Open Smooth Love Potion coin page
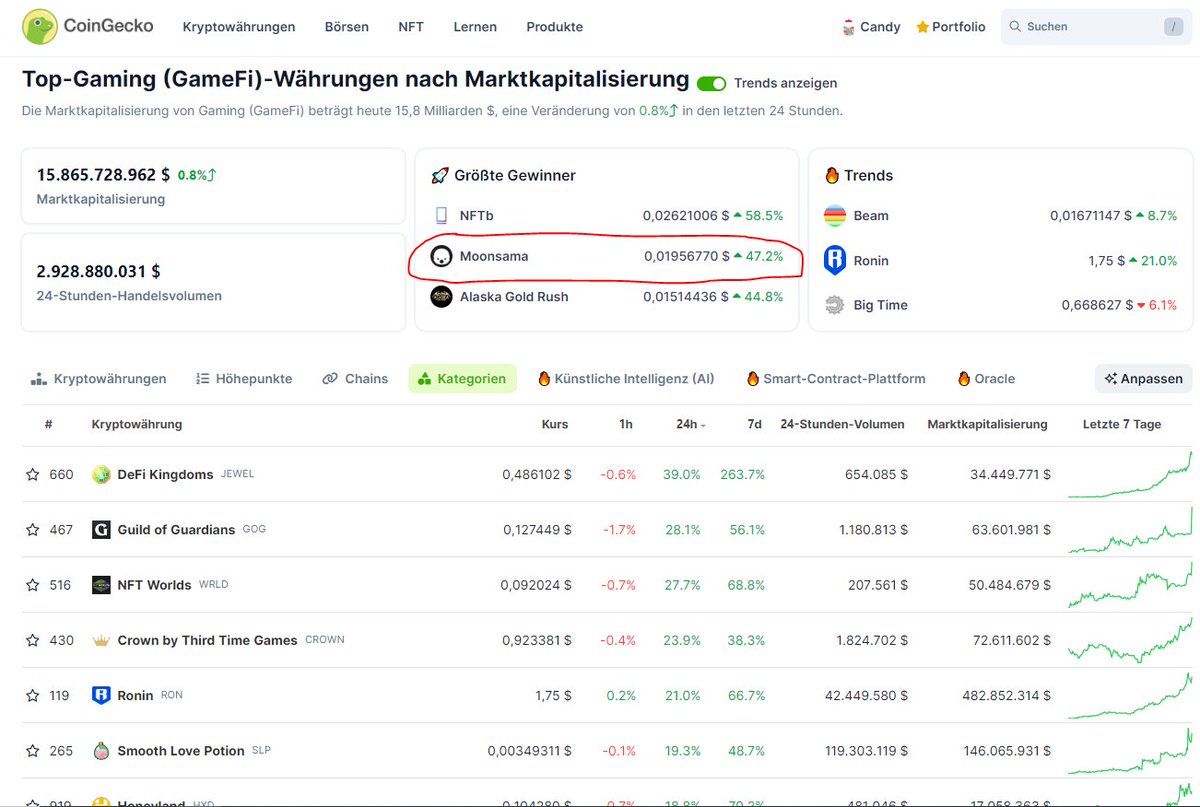This screenshot has height=807, width=1200. pos(181,750)
